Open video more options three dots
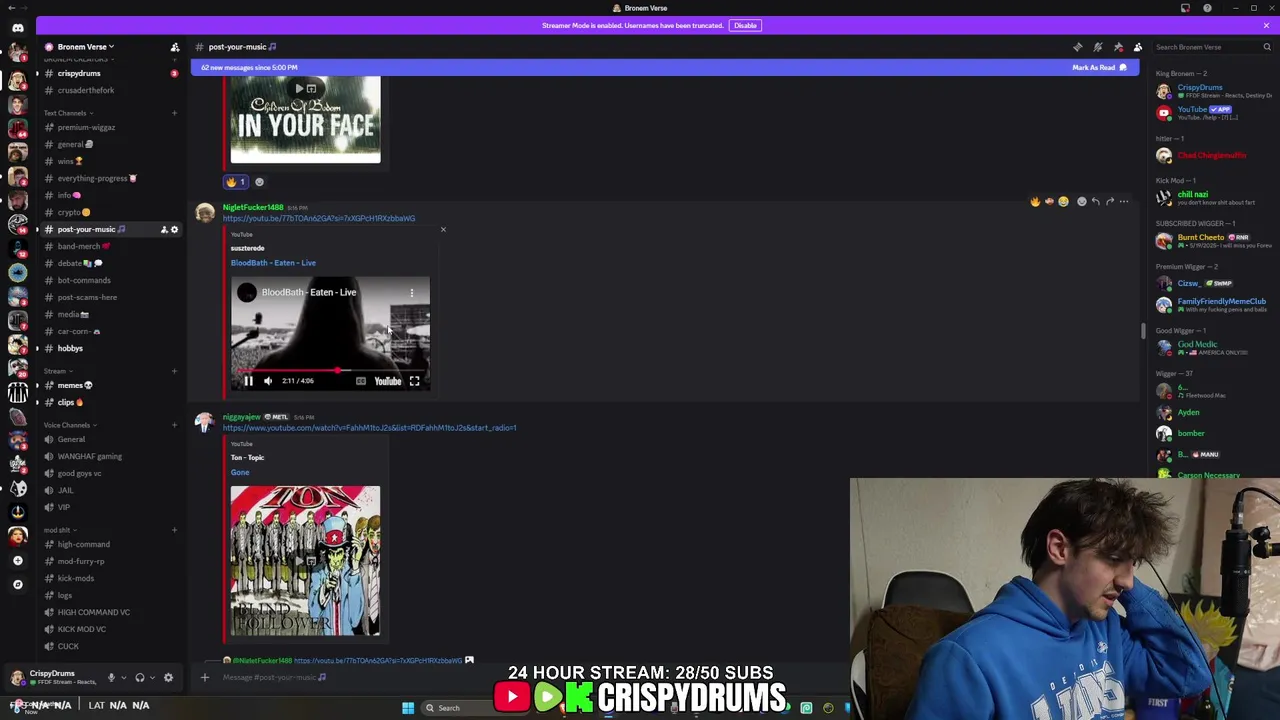The image size is (1280, 720). pos(411,292)
